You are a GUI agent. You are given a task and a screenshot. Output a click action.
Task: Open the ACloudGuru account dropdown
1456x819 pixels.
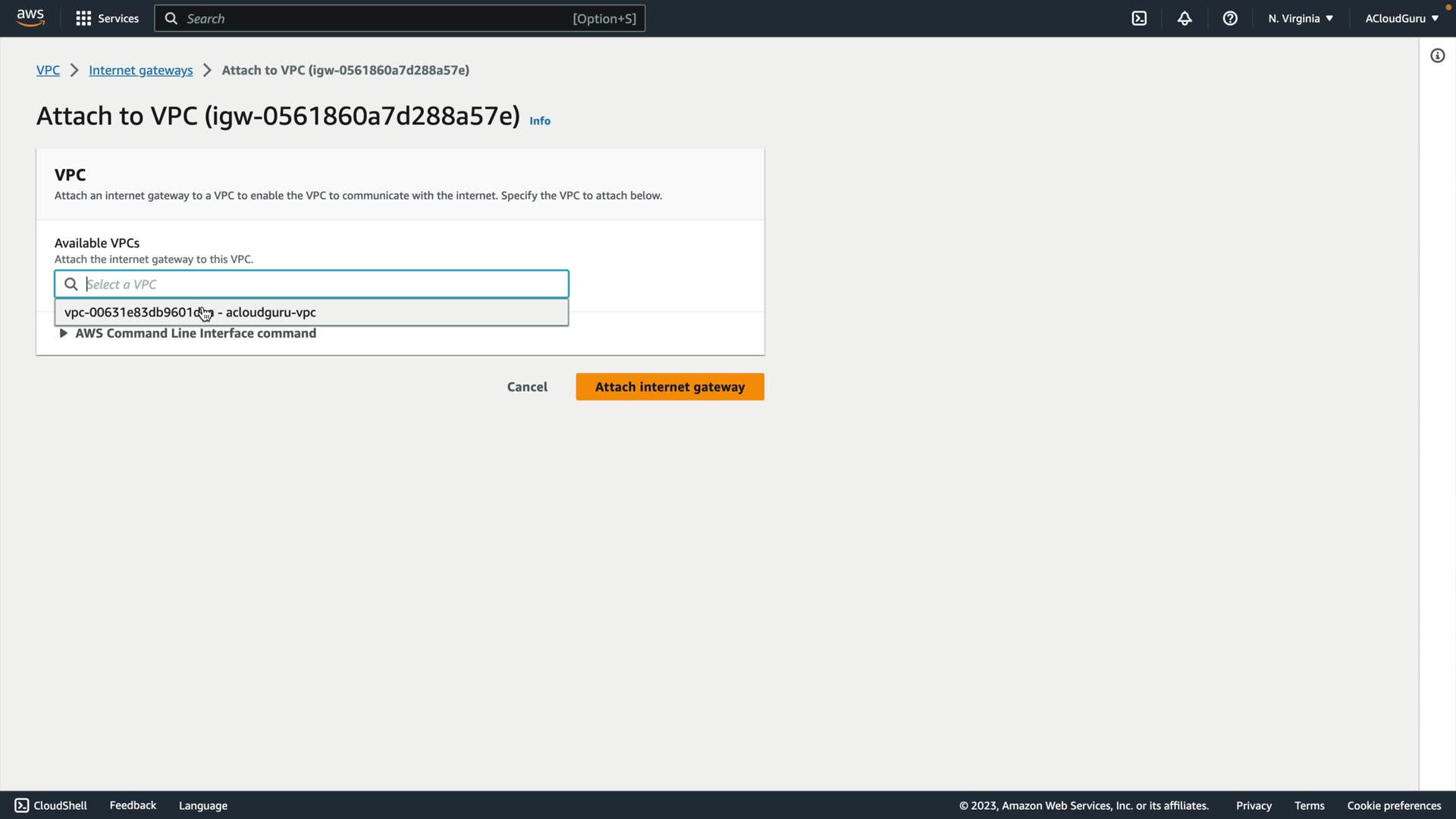click(1401, 18)
